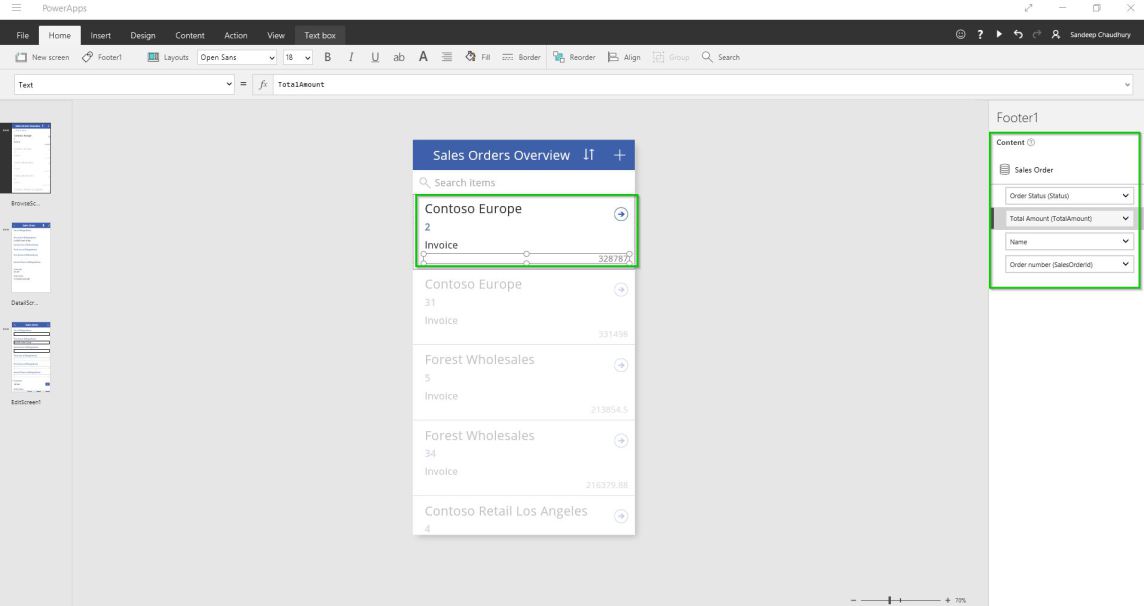Open the text alignment icon
This screenshot has height=606, width=1144.
click(x=447, y=57)
